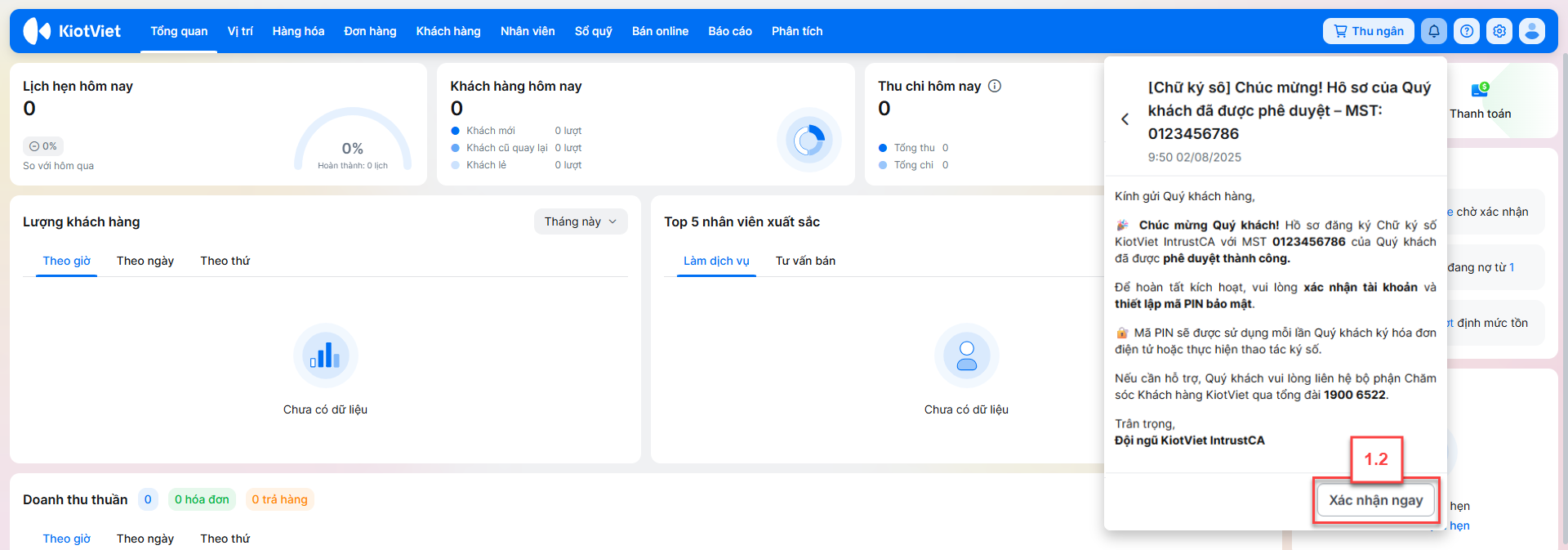Click the Khách cũ quay lại legend dot
This screenshot has height=550, width=1568.
coord(456,148)
